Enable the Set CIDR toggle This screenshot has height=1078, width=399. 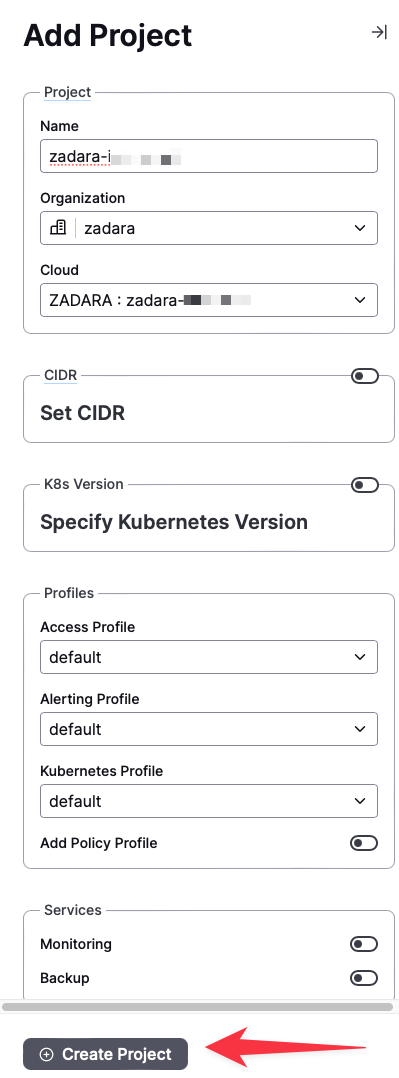[365, 376]
